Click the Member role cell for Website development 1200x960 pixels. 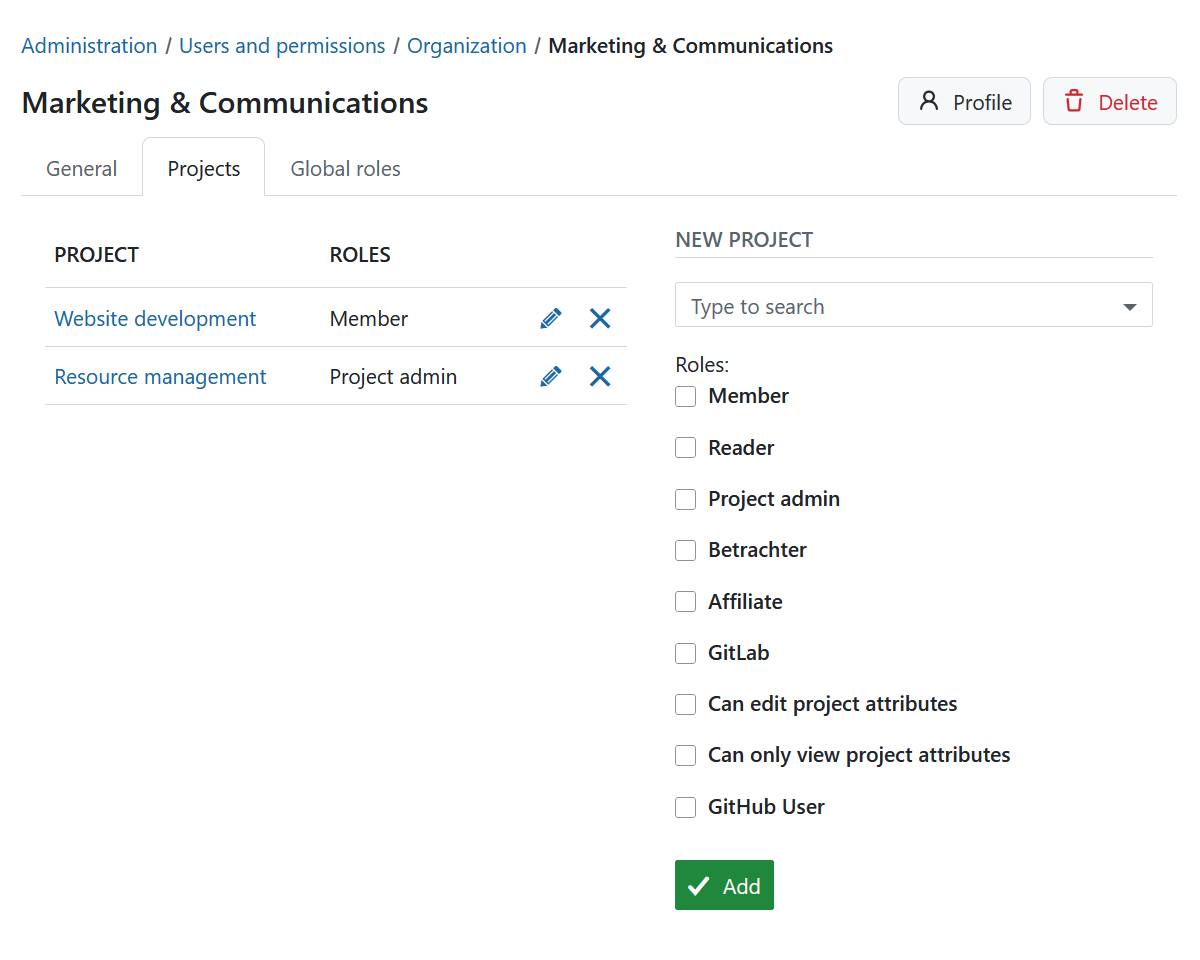pos(369,318)
